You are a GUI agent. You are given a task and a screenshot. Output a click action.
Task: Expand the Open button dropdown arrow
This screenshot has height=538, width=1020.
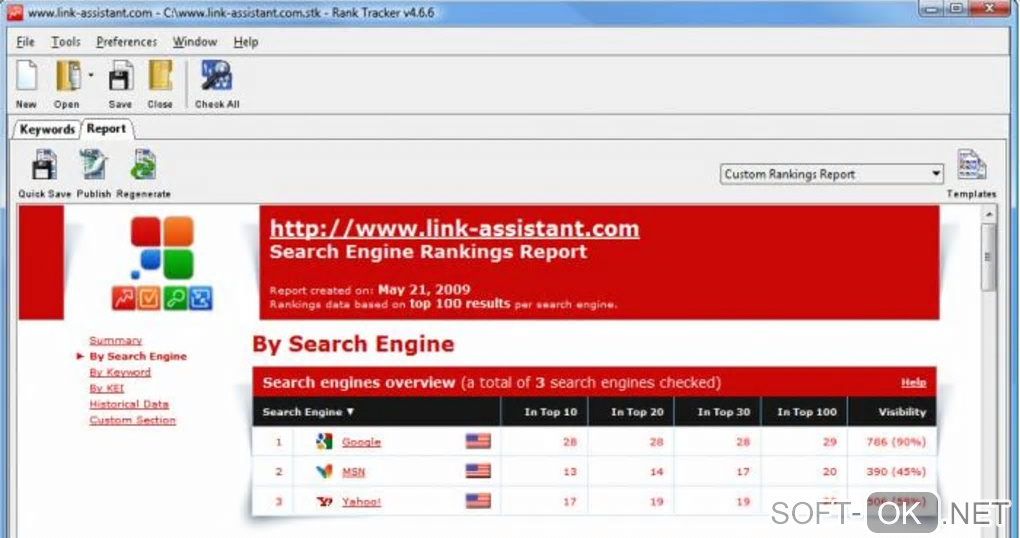coord(90,75)
